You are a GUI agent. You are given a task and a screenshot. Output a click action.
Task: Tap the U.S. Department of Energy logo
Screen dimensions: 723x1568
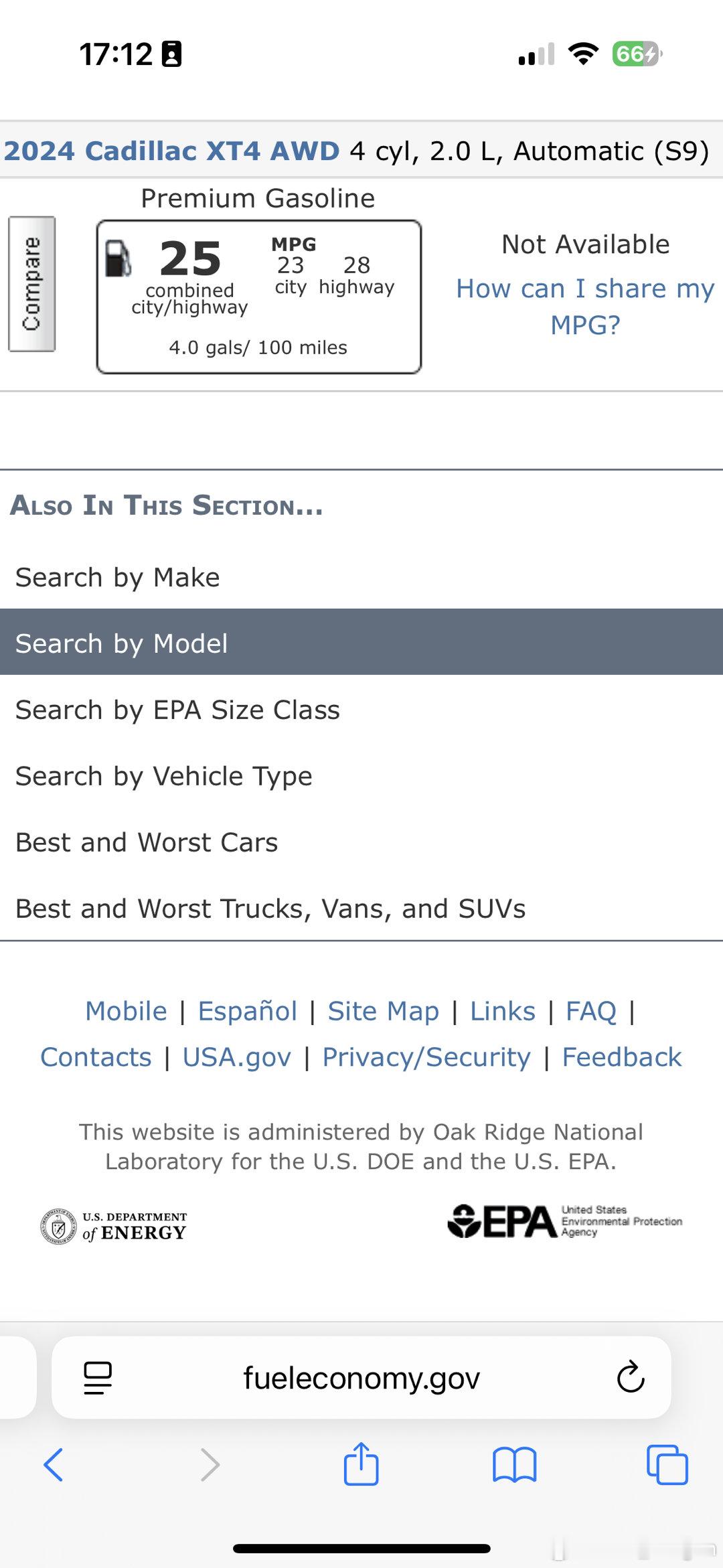(114, 1226)
